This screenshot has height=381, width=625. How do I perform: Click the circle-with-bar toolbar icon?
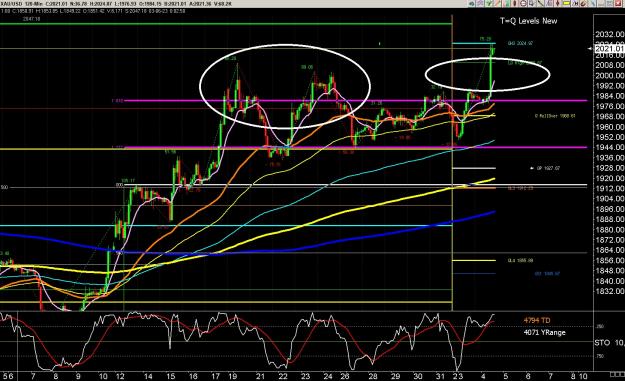coord(523,4)
